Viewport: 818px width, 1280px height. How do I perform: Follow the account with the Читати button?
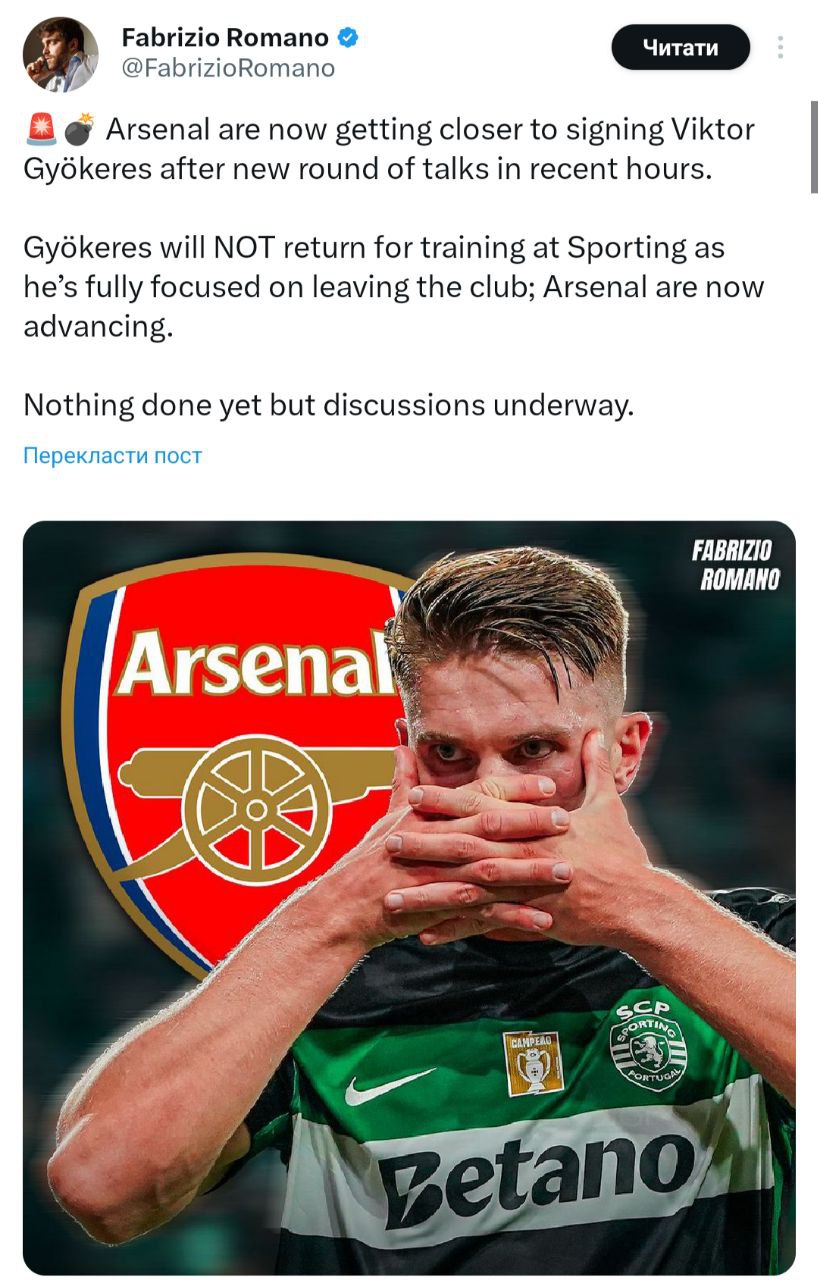[680, 47]
